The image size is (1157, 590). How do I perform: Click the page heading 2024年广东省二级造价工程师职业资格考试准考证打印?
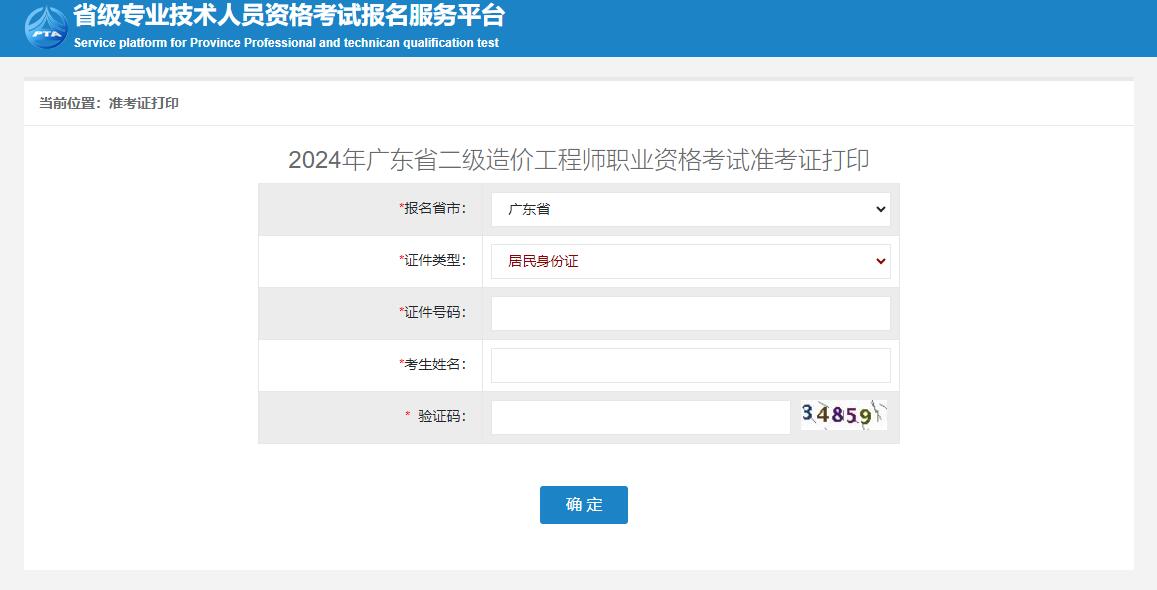(578, 160)
